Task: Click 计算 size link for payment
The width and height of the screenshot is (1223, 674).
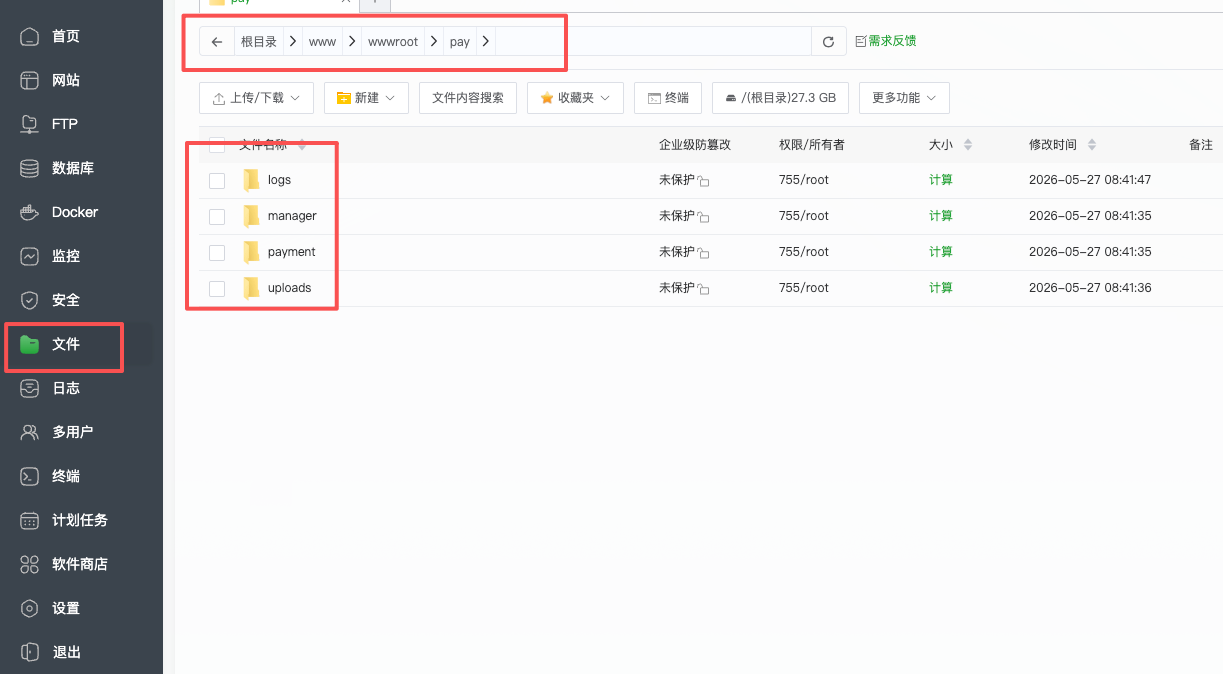Action: point(941,252)
